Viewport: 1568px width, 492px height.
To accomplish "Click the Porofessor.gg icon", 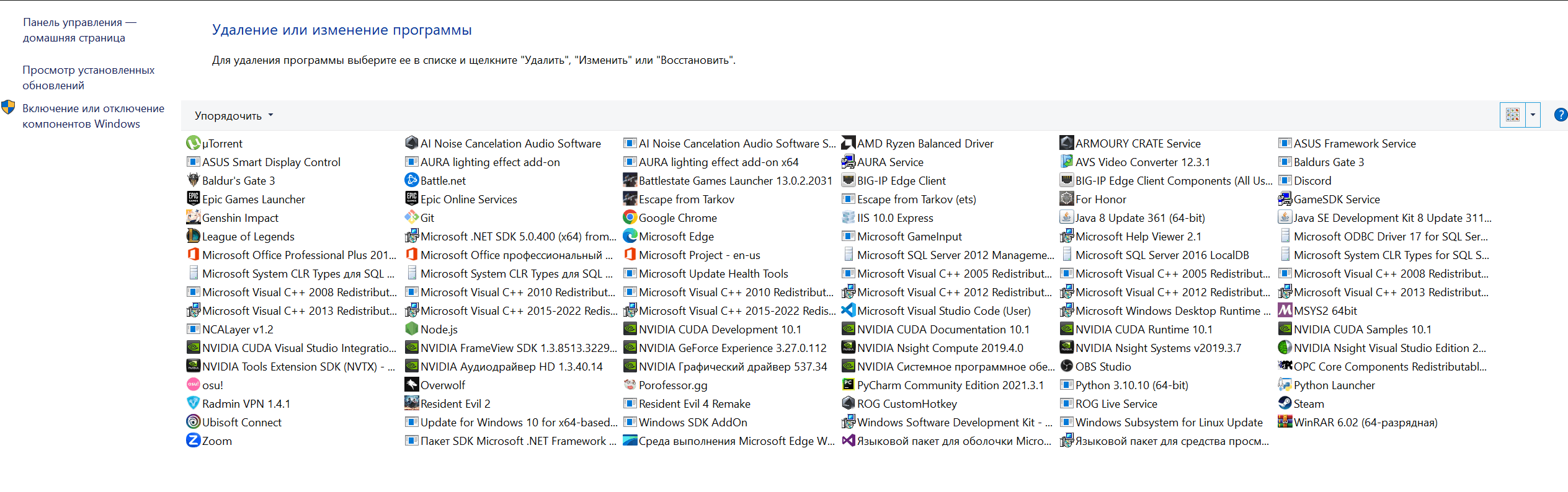I will point(630,385).
